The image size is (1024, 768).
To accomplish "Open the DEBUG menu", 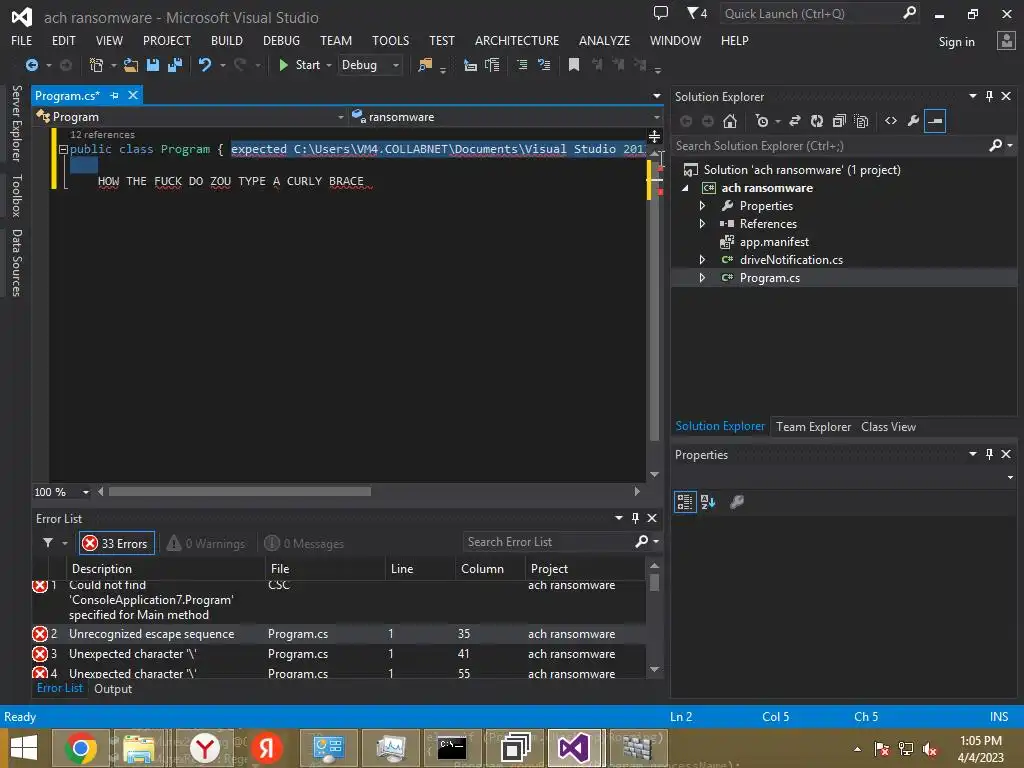I will point(281,40).
